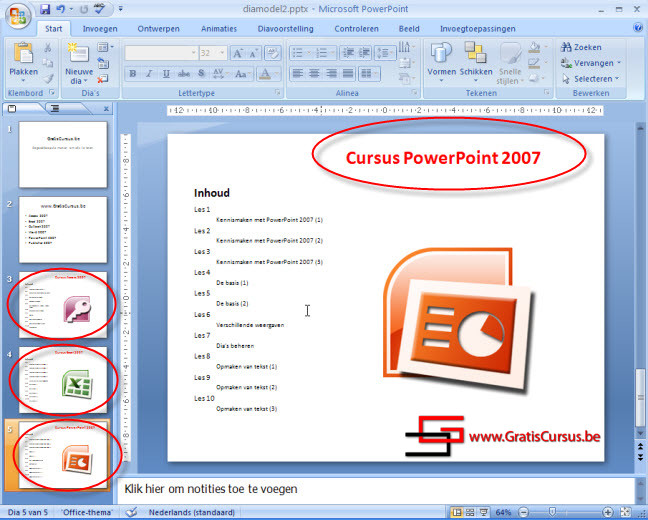The height and width of the screenshot is (520, 648).
Task: Open the Animaties tab
Action: tap(219, 29)
